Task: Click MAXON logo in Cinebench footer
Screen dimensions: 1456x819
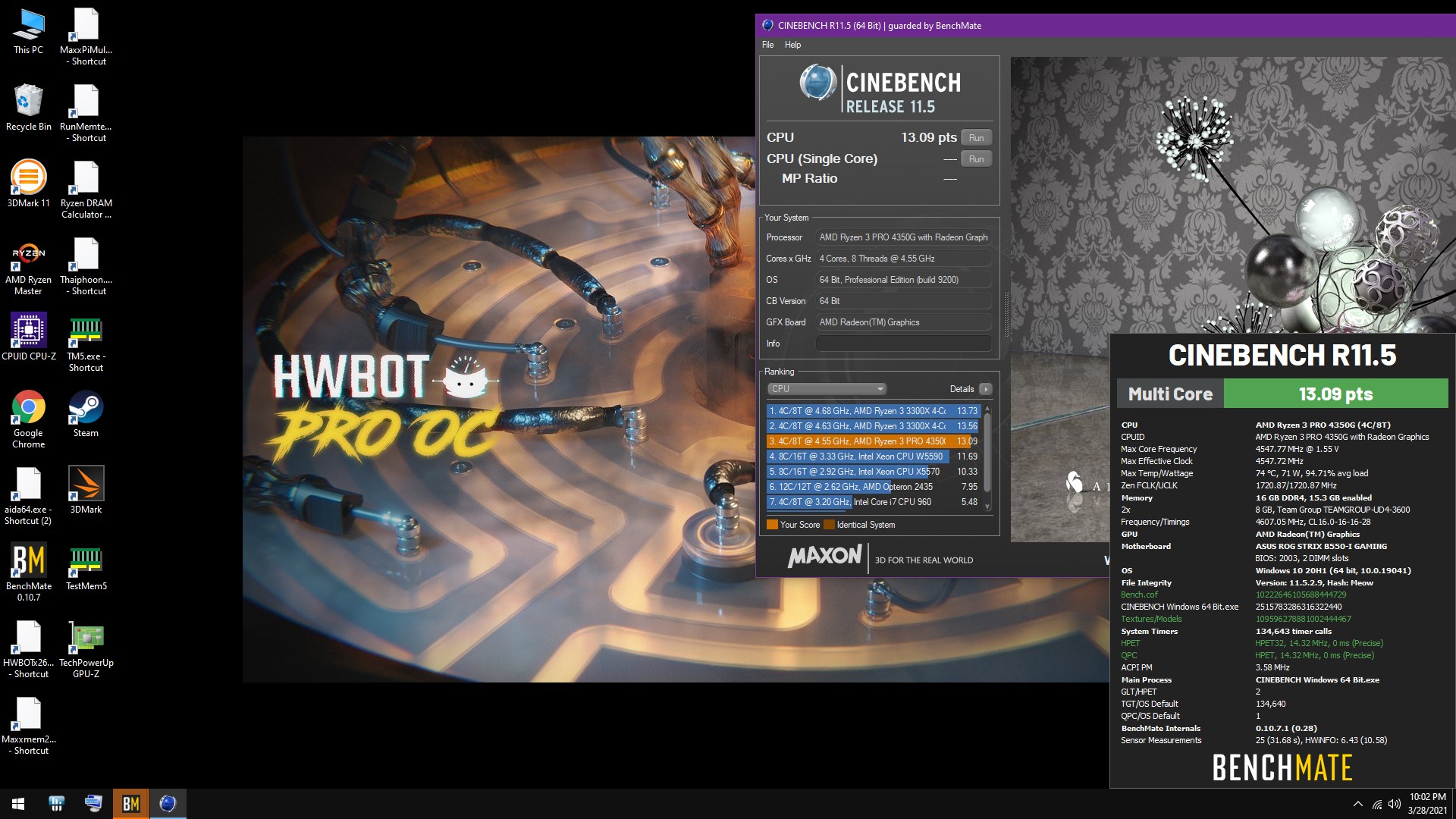Action: pos(824,557)
